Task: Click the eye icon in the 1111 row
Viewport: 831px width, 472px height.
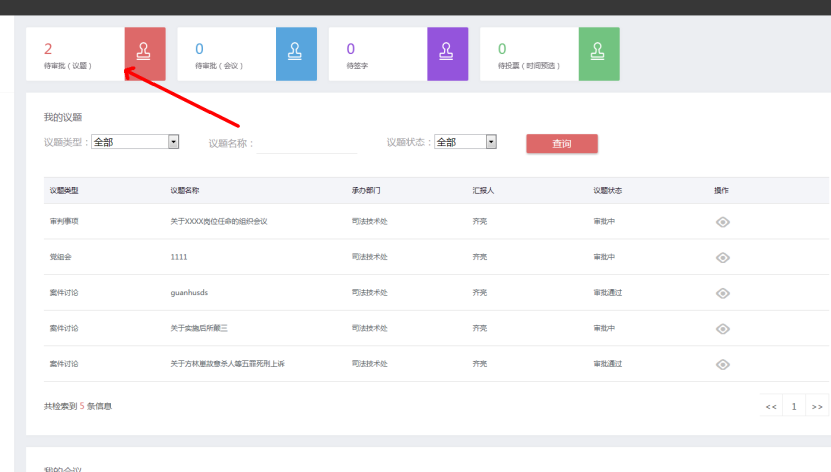Action: click(723, 257)
